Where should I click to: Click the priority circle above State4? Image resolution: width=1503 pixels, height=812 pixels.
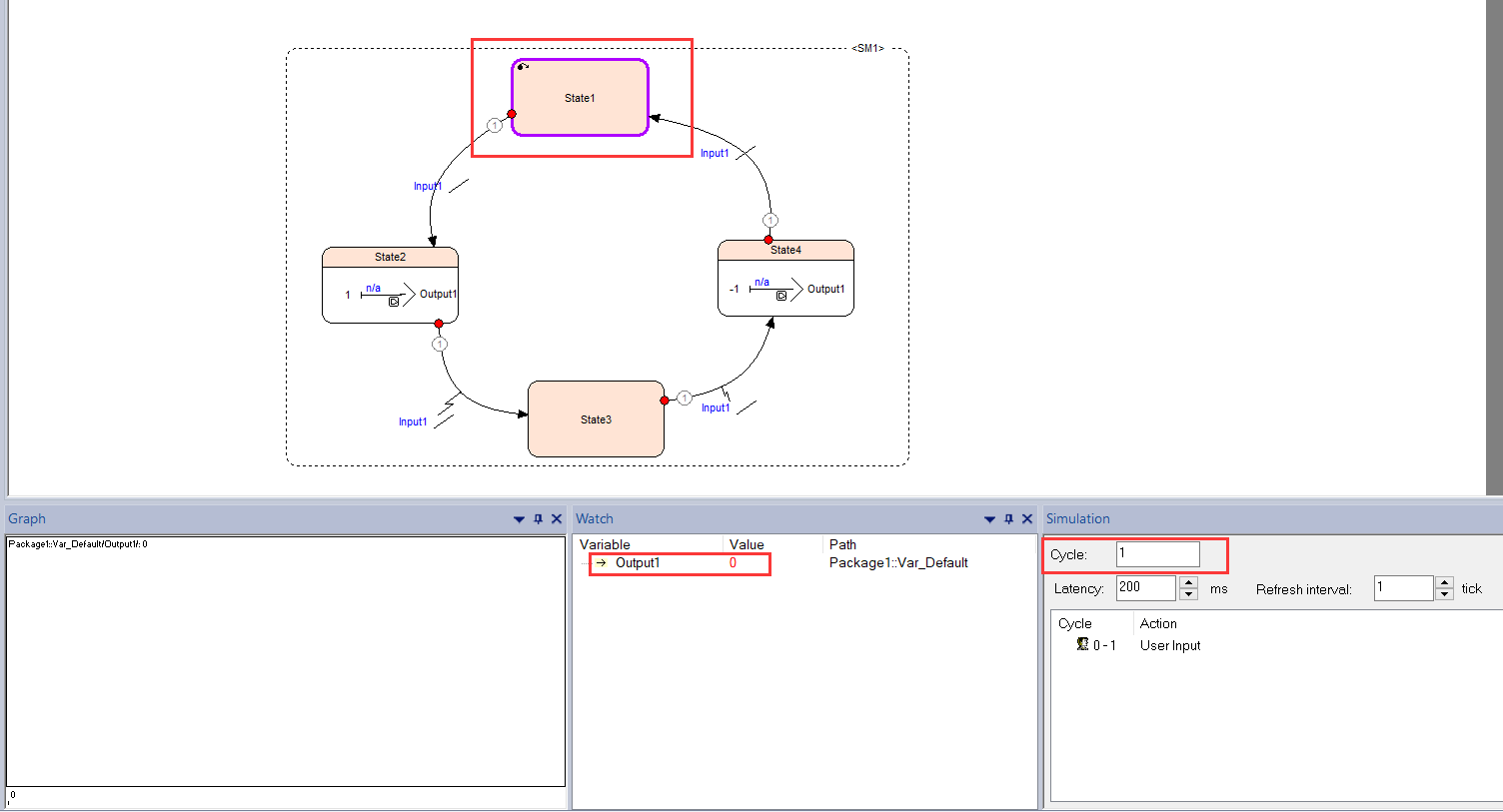click(x=770, y=220)
